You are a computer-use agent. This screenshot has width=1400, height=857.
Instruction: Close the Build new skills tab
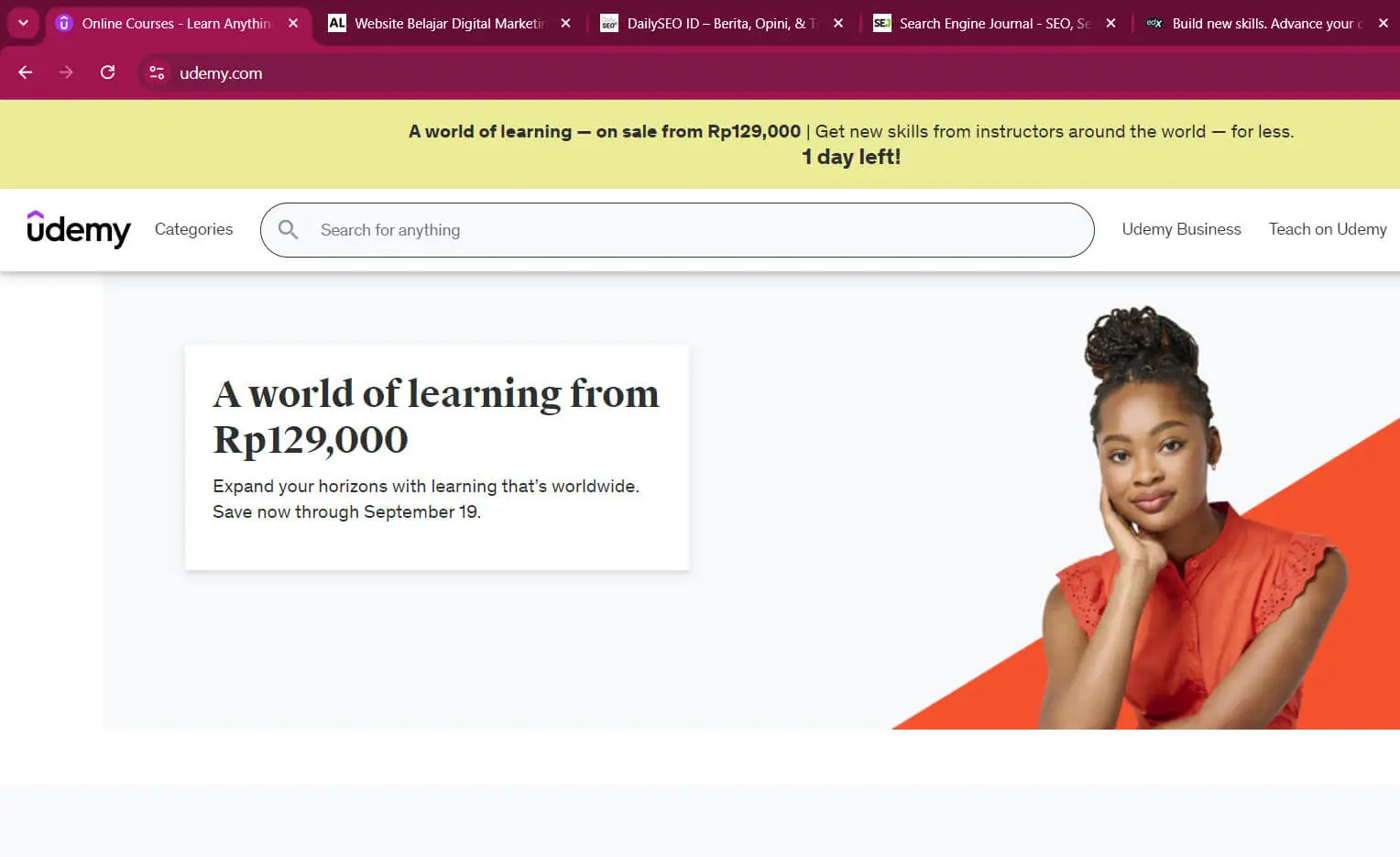(1383, 23)
